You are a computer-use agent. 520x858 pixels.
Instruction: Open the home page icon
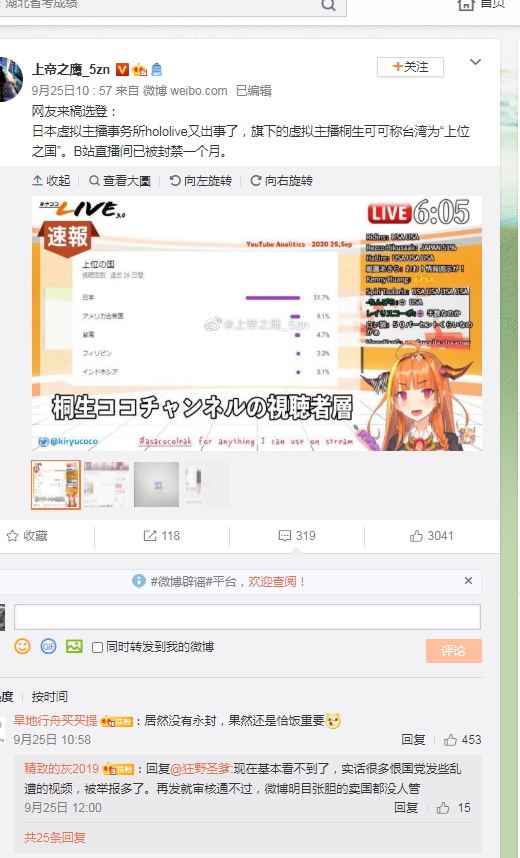pyautogui.click(x=466, y=4)
